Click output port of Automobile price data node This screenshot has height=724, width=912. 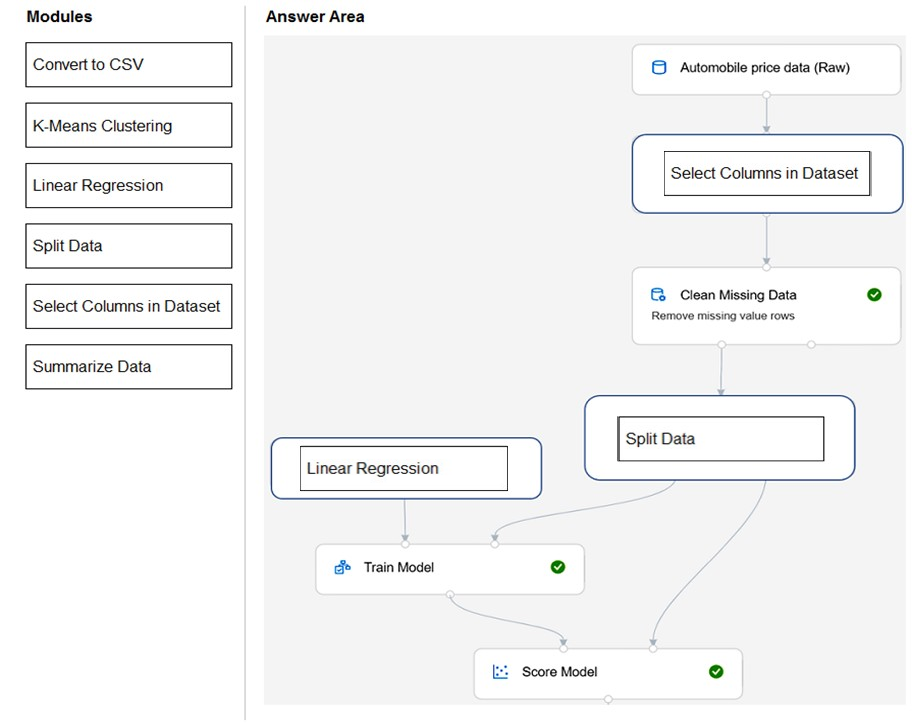pos(766,95)
